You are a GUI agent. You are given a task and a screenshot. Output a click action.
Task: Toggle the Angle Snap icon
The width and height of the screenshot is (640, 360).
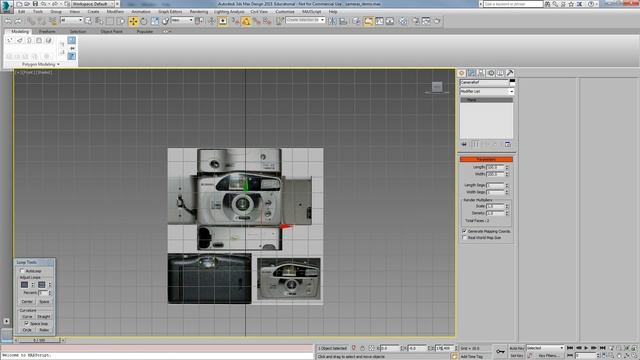tap(246, 21)
